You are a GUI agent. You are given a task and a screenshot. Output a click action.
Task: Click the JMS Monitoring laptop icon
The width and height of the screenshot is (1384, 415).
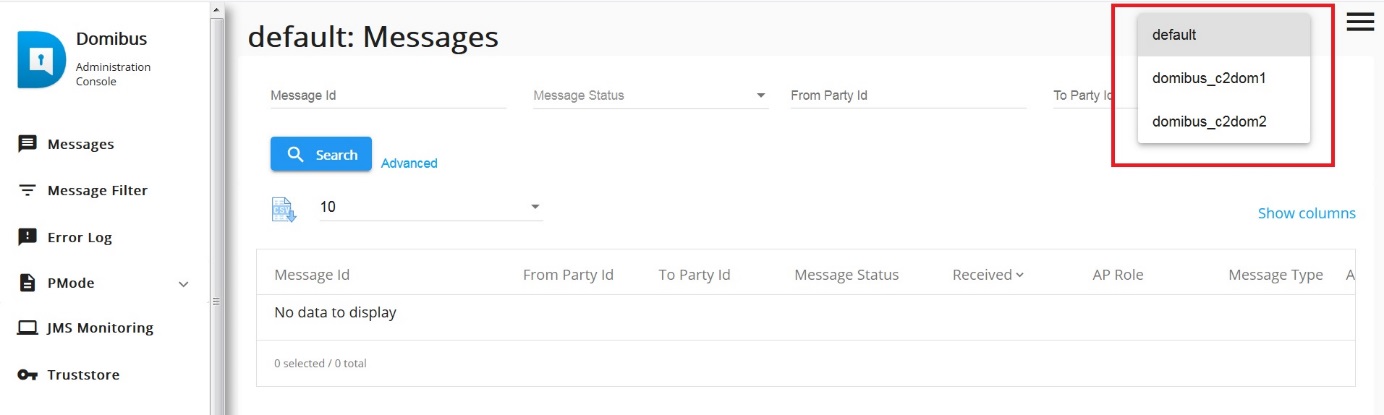tap(28, 328)
